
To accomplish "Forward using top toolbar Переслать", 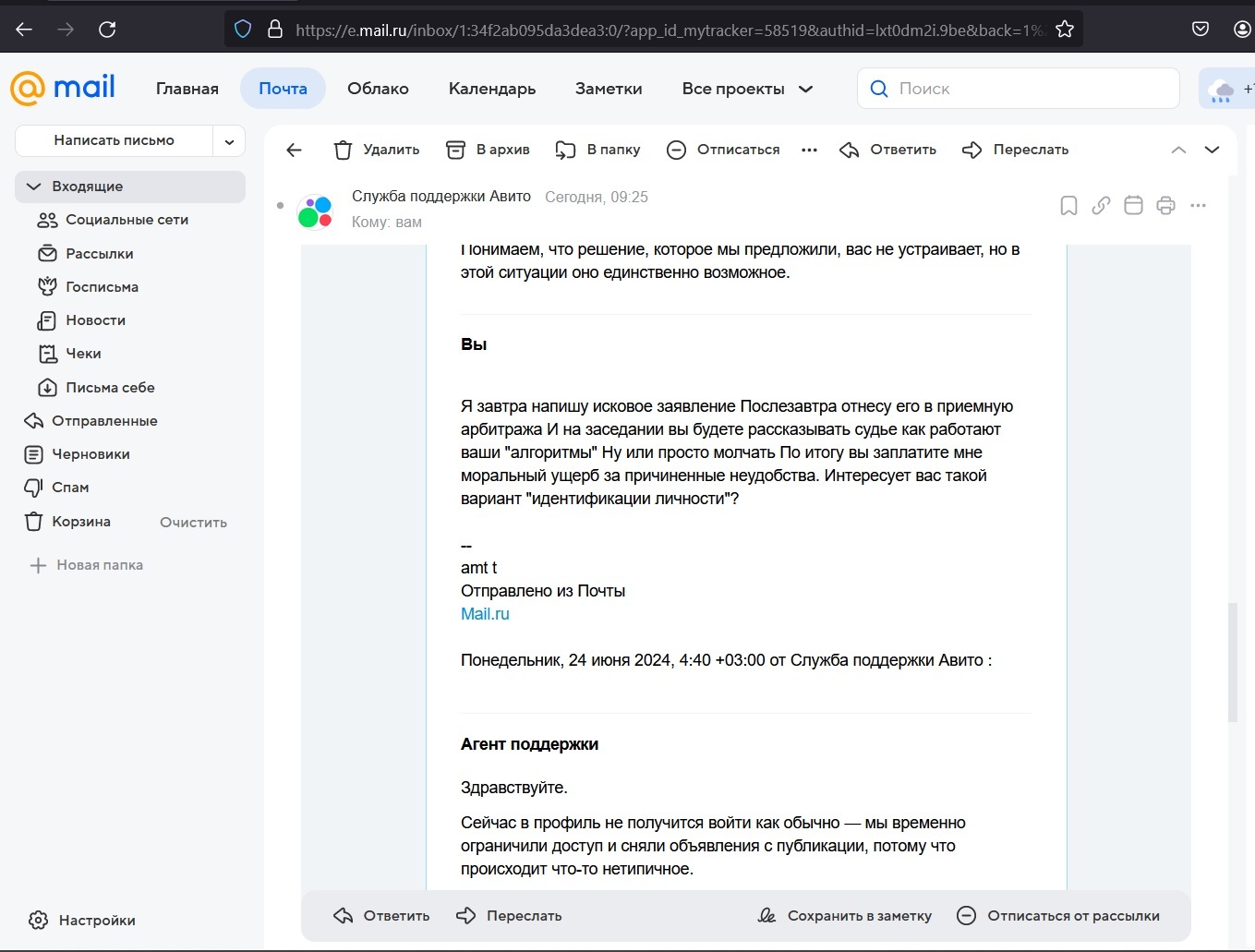I will pos(1015,150).
